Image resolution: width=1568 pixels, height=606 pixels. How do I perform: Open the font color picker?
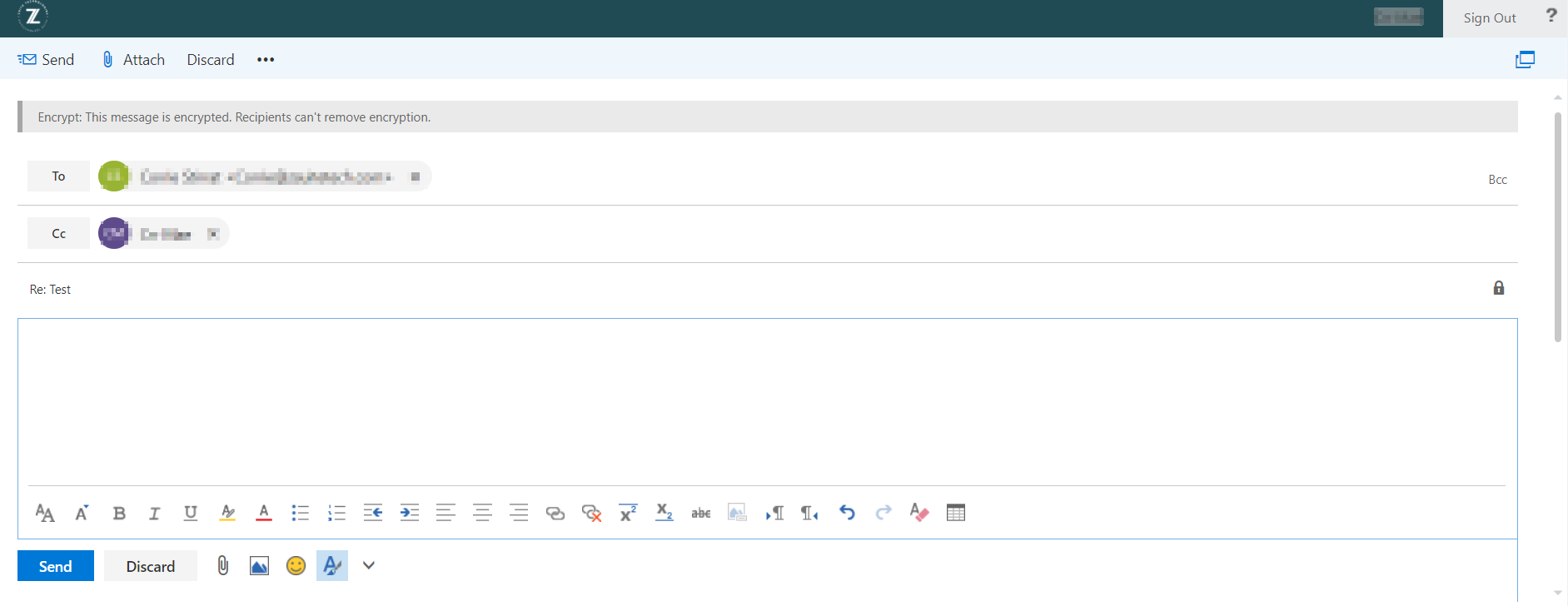click(x=264, y=513)
